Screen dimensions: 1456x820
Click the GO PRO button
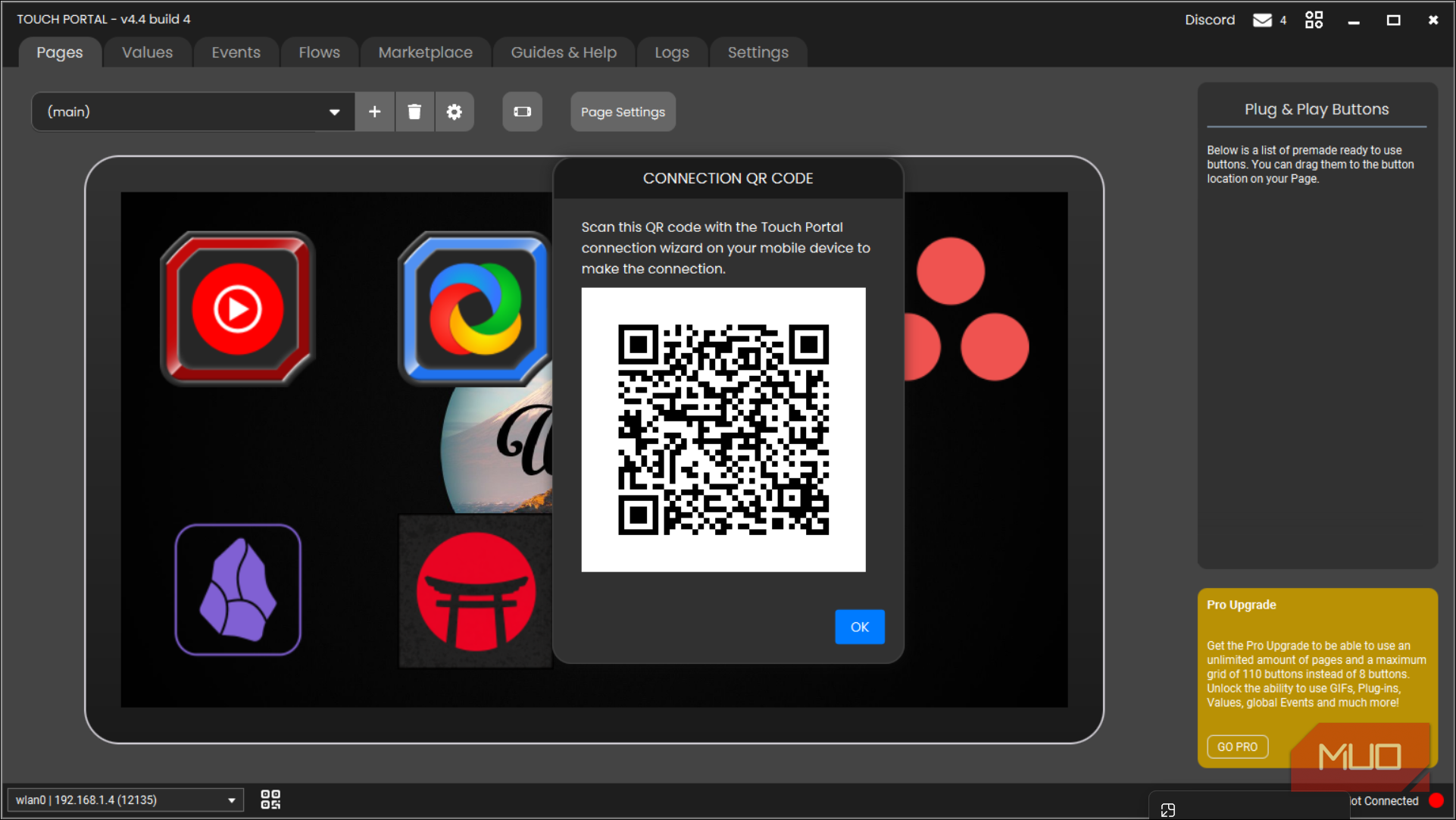click(x=1237, y=746)
